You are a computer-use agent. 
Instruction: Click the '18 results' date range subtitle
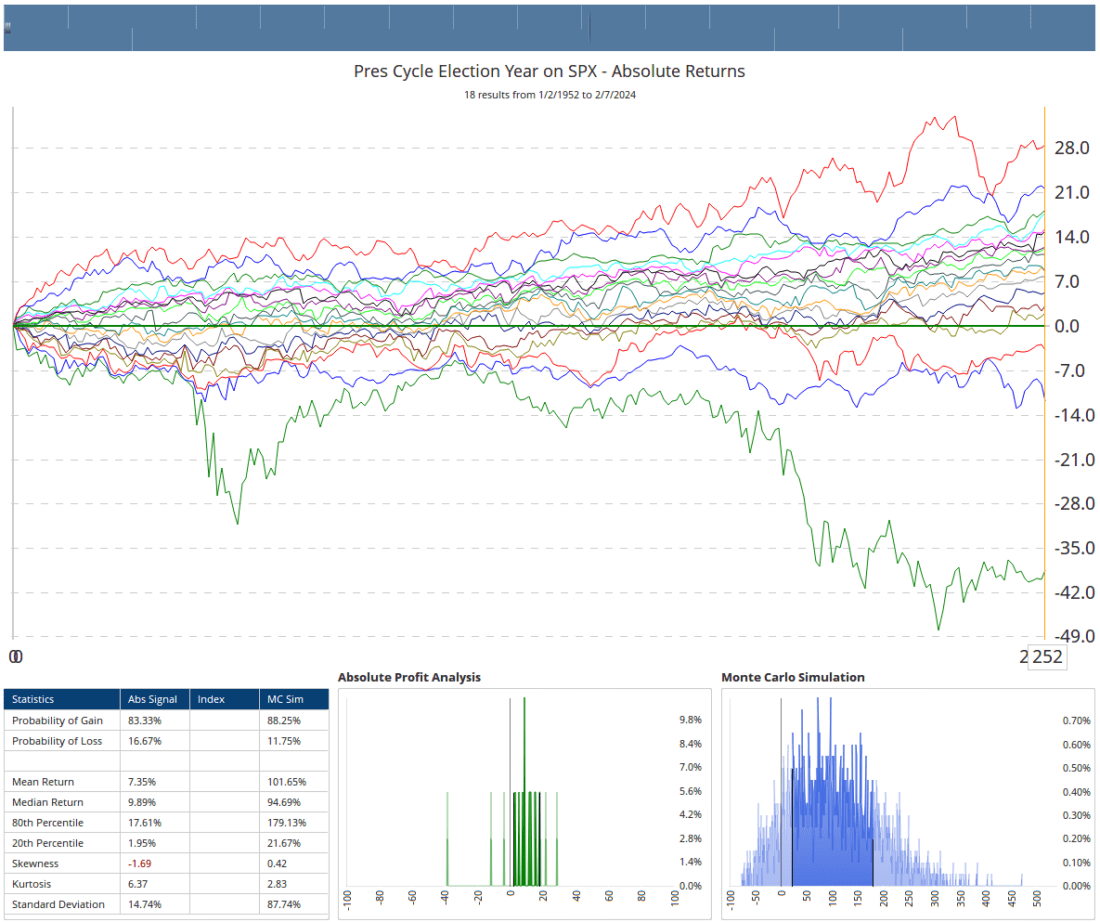tap(549, 95)
